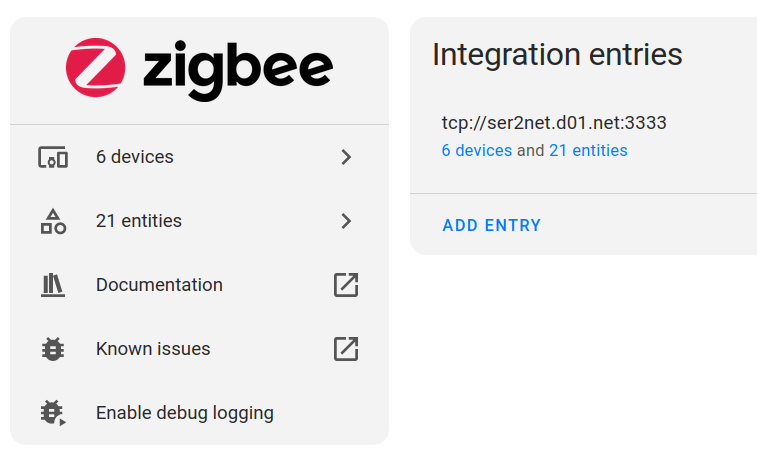Expand the chevron next to 6 devices
The image size is (757, 464).
[346, 157]
